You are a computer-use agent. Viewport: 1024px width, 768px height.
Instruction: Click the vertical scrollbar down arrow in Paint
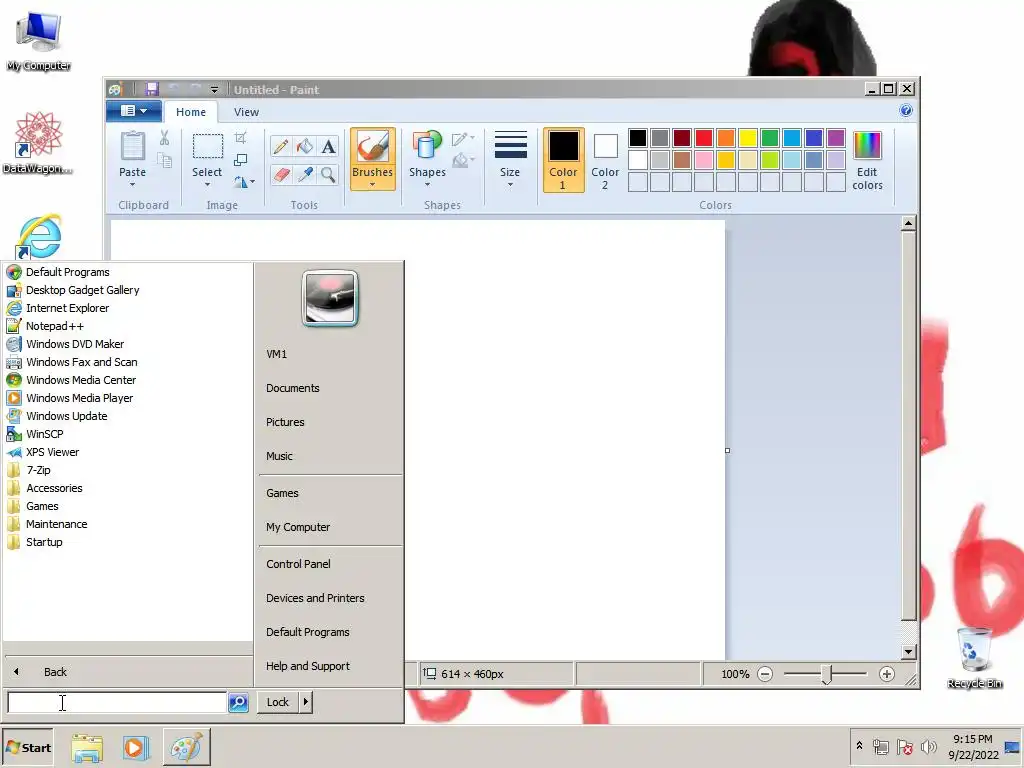[908, 652]
